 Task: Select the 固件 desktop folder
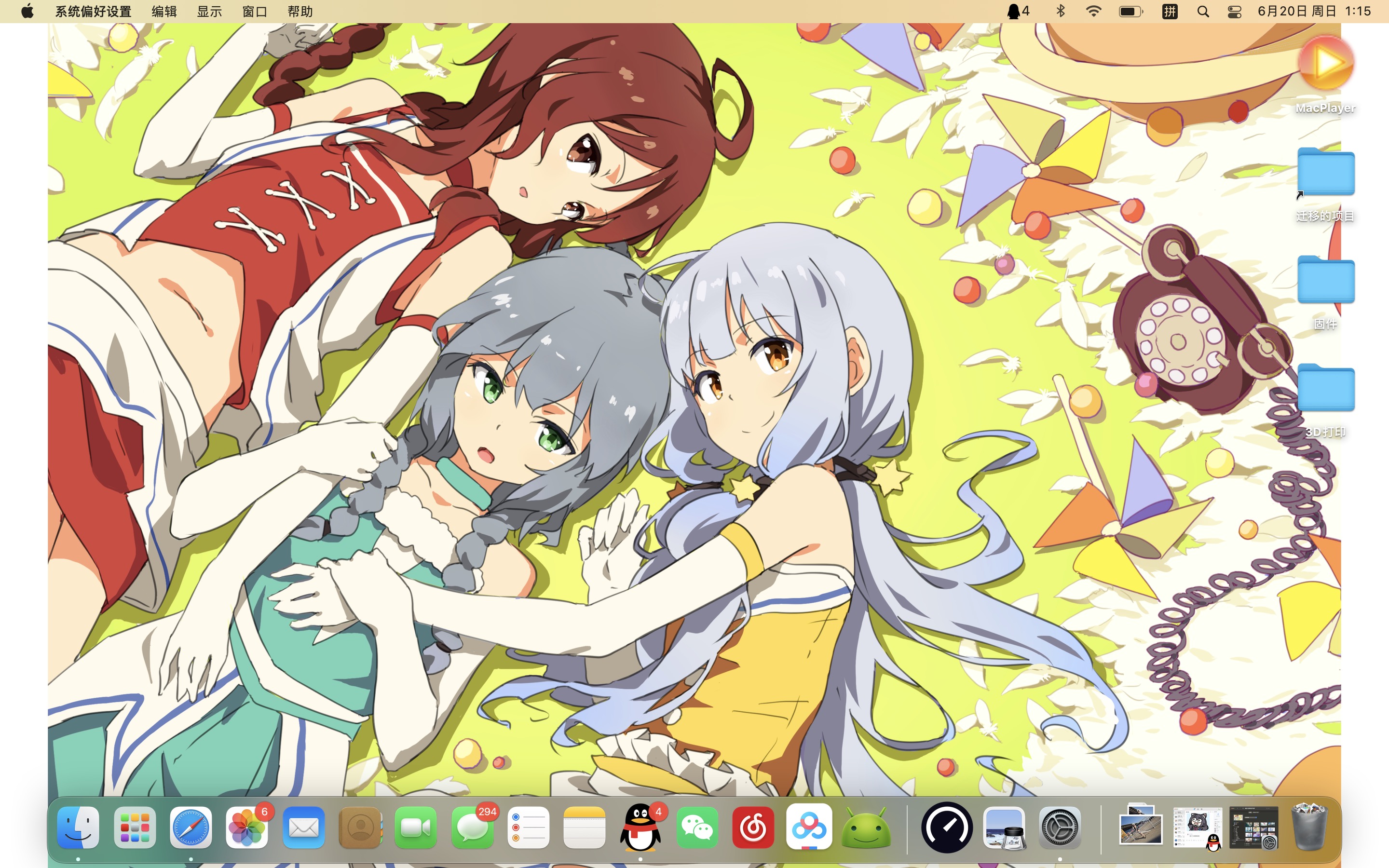pyautogui.click(x=1325, y=281)
